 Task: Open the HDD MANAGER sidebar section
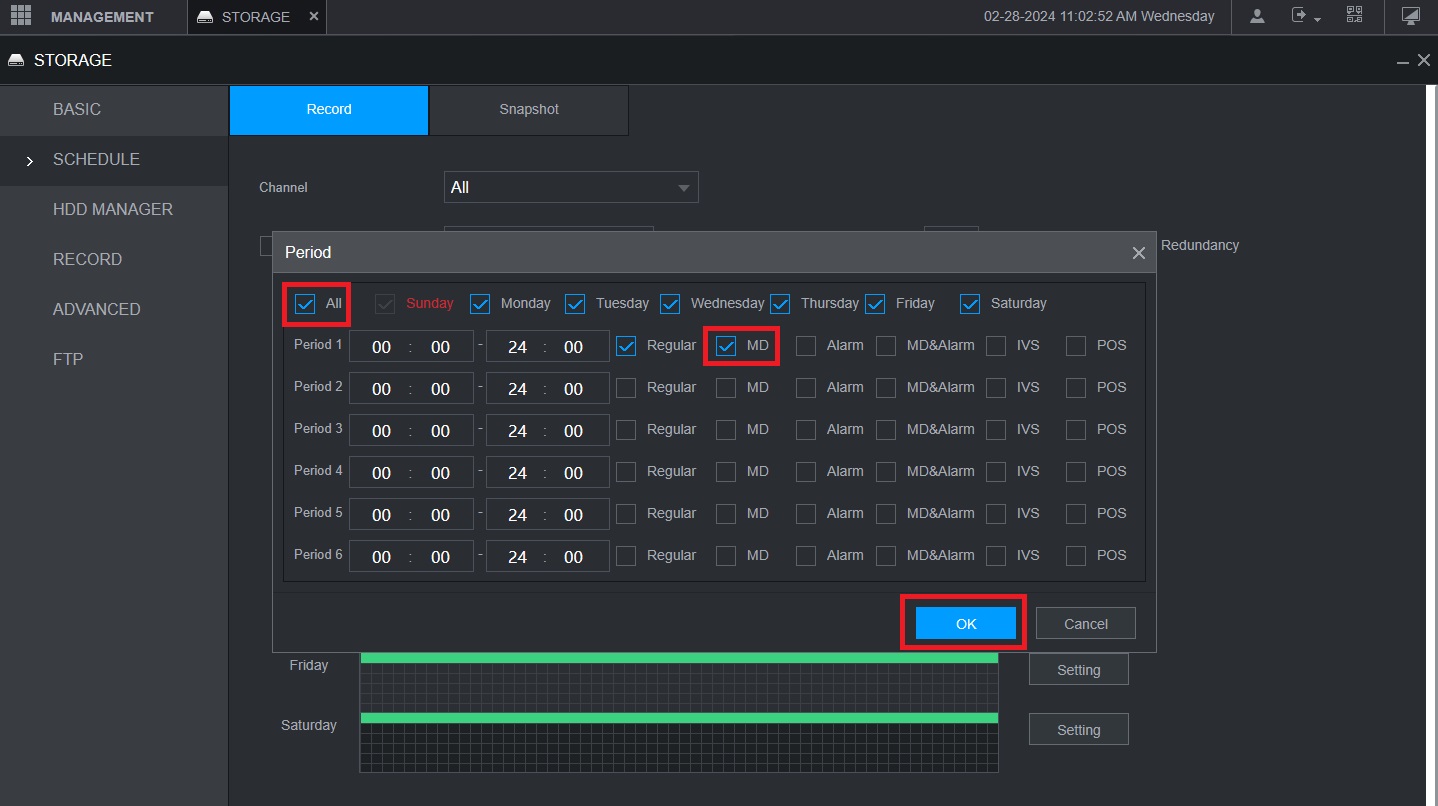[114, 210]
